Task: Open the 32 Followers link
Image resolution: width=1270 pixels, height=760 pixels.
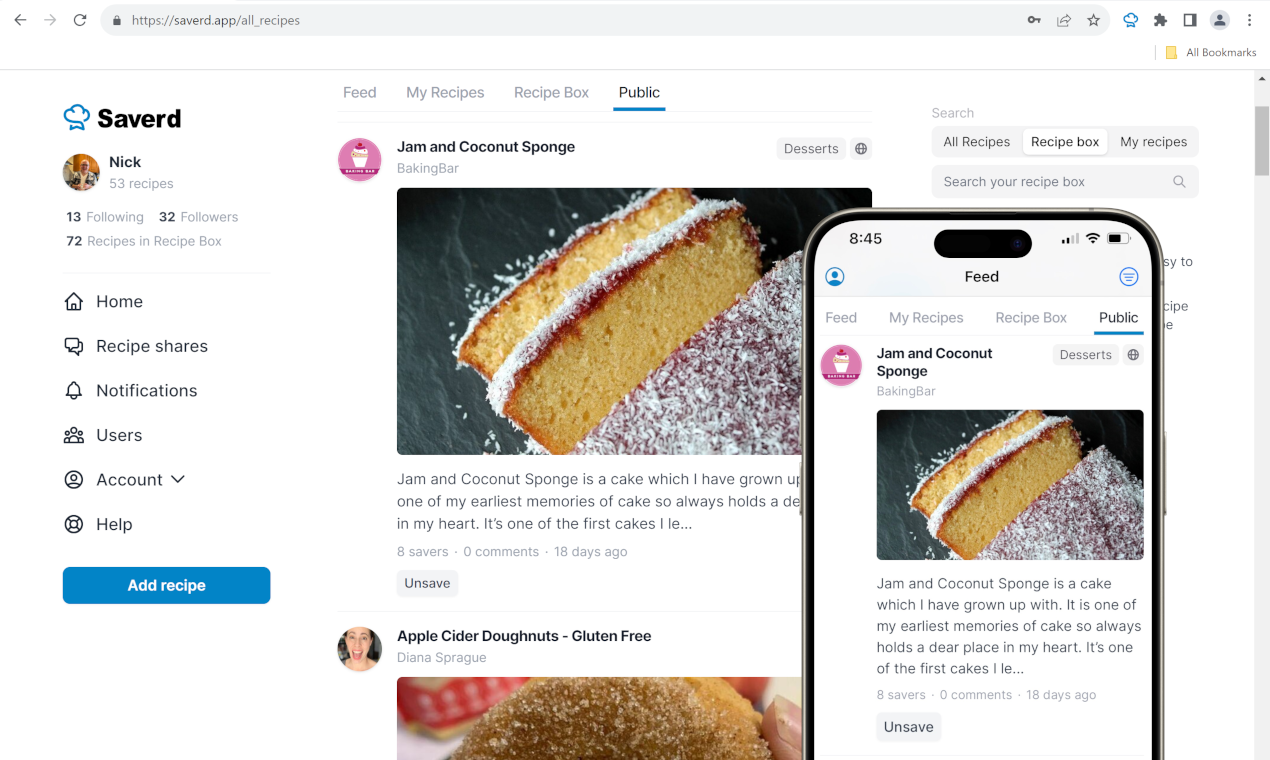Action: pyautogui.click(x=198, y=217)
